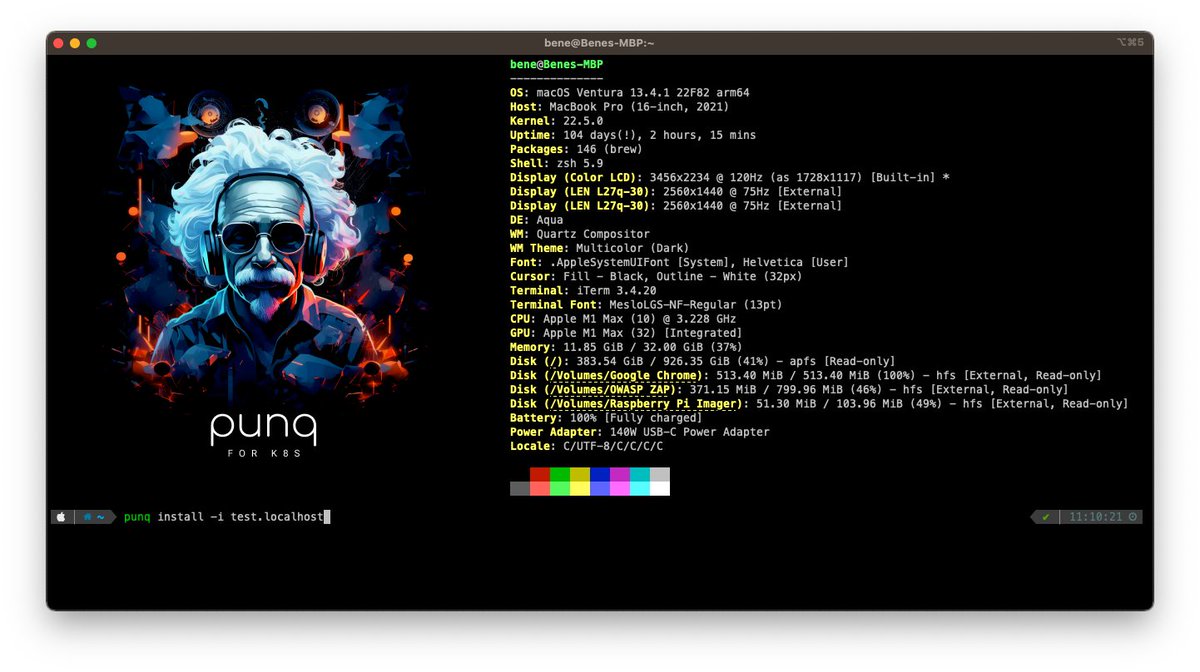Click the Memory: 11.85 GiB / 32.00 GiB line
Image resolution: width=1200 pixels, height=672 pixels.
pos(626,347)
